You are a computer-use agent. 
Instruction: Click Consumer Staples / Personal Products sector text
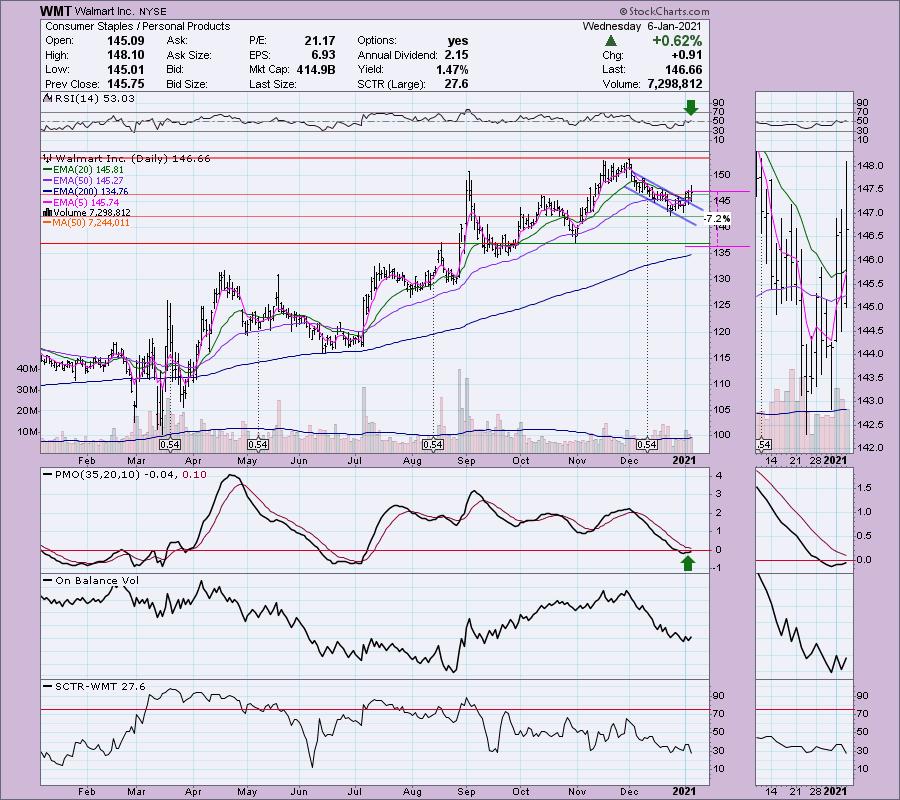(x=138, y=26)
